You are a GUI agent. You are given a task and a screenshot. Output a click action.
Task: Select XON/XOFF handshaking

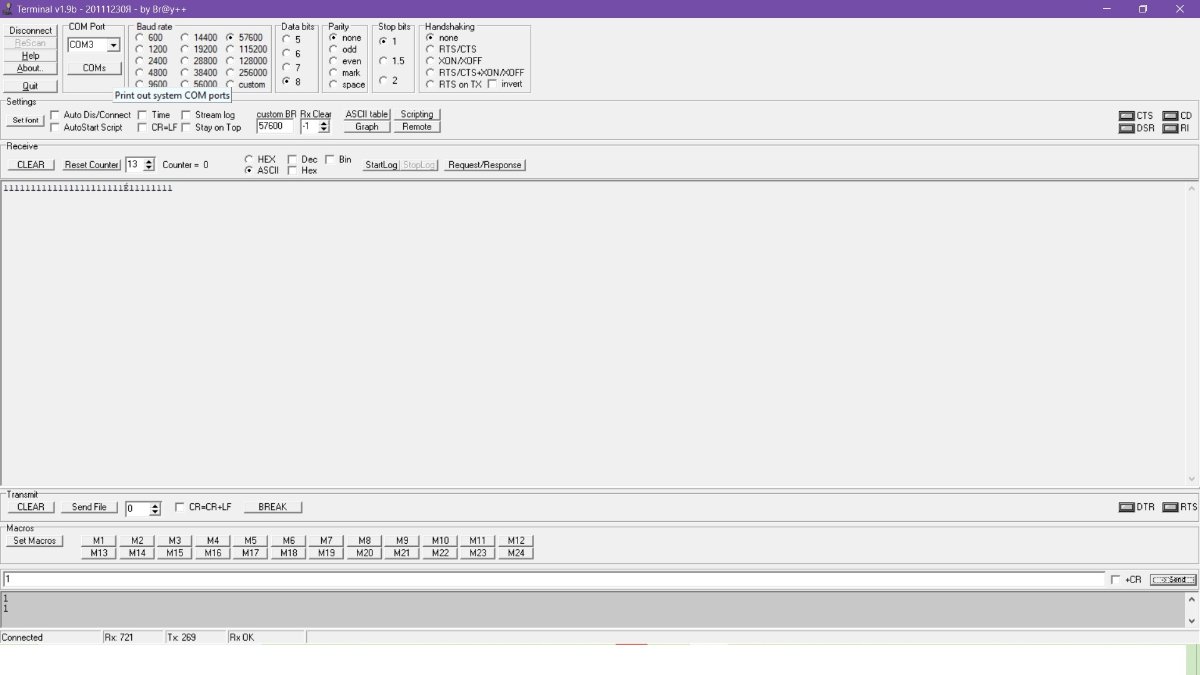[x=431, y=61]
